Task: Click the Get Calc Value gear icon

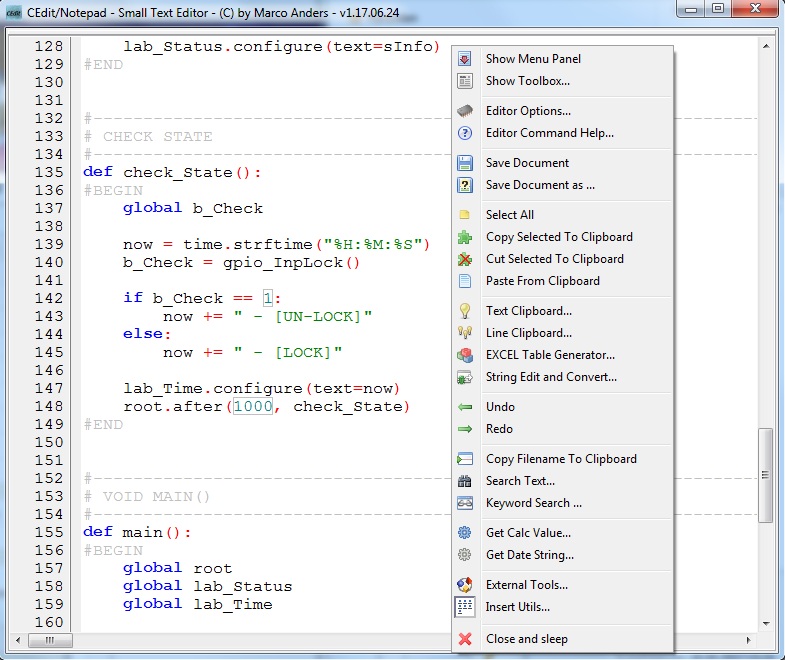Action: [x=465, y=533]
